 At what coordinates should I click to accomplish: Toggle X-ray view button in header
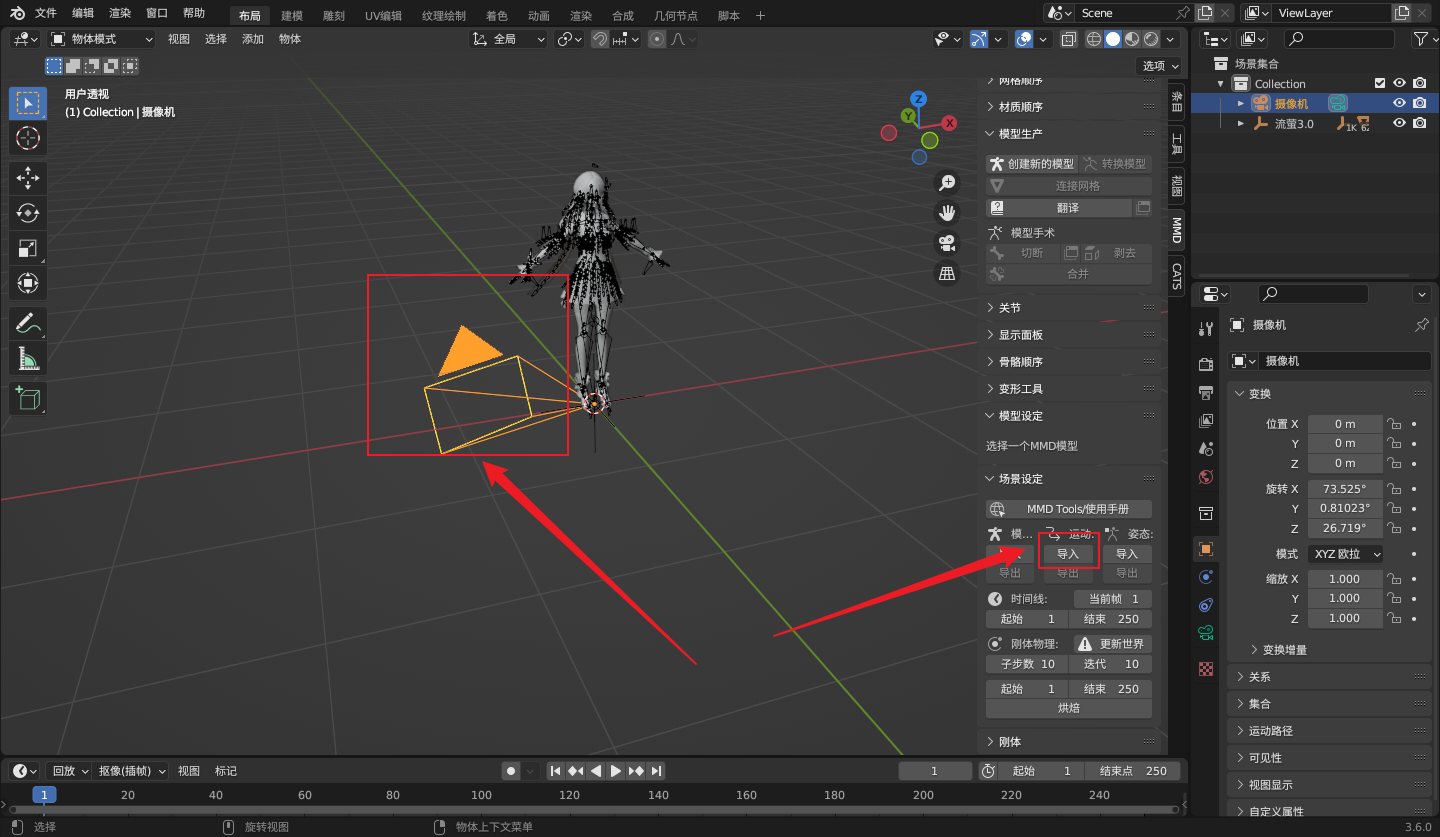[1068, 39]
